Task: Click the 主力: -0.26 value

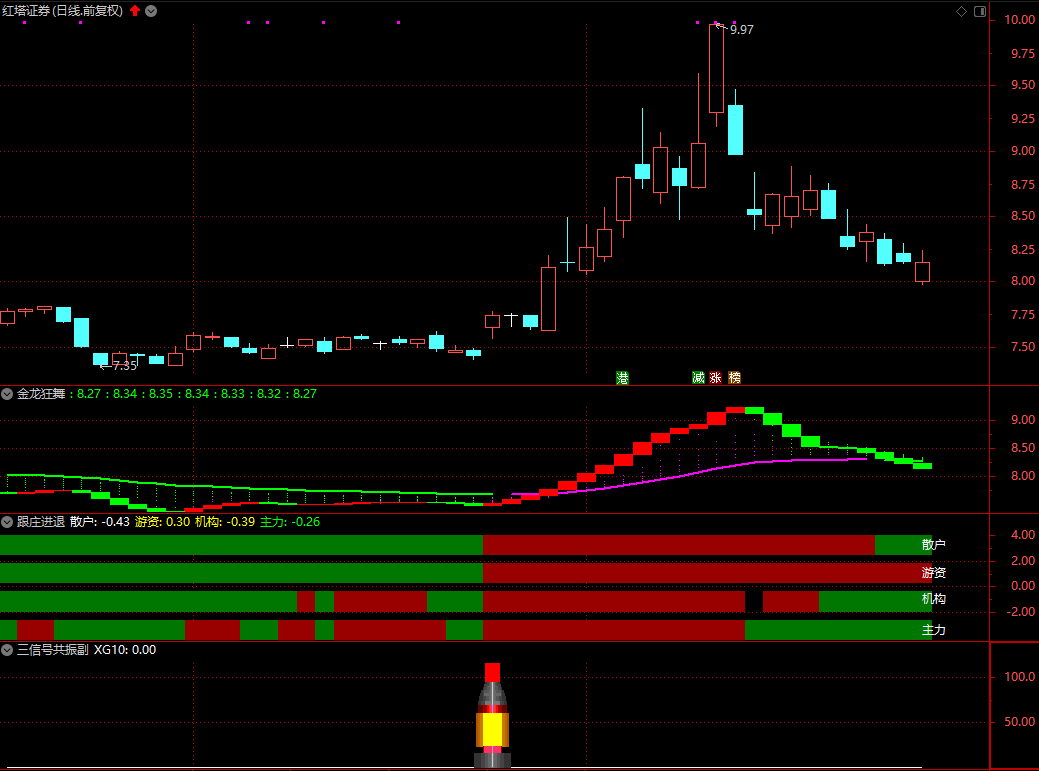Action: [290, 522]
